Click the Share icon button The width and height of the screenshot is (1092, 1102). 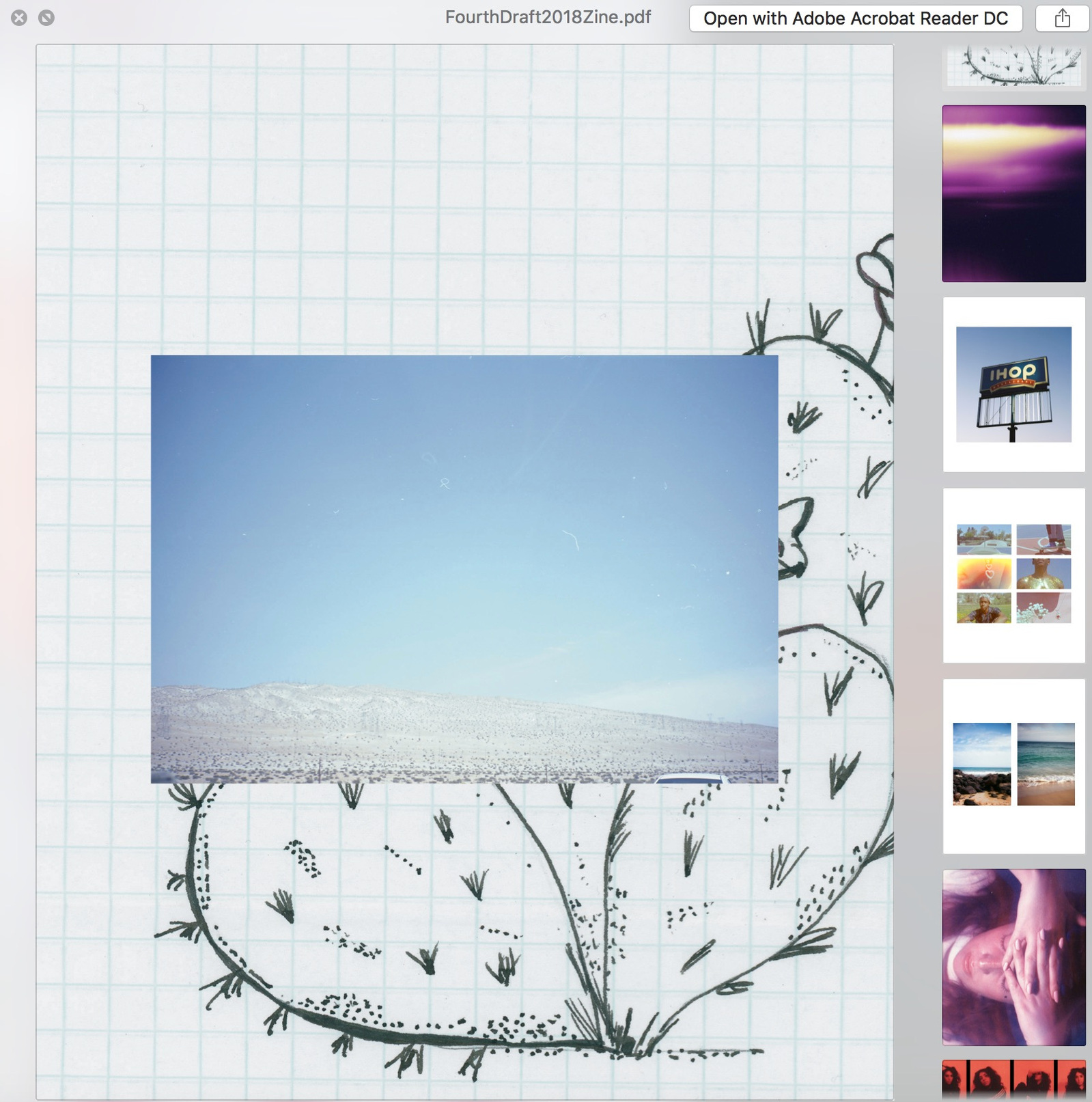pyautogui.click(x=1062, y=18)
